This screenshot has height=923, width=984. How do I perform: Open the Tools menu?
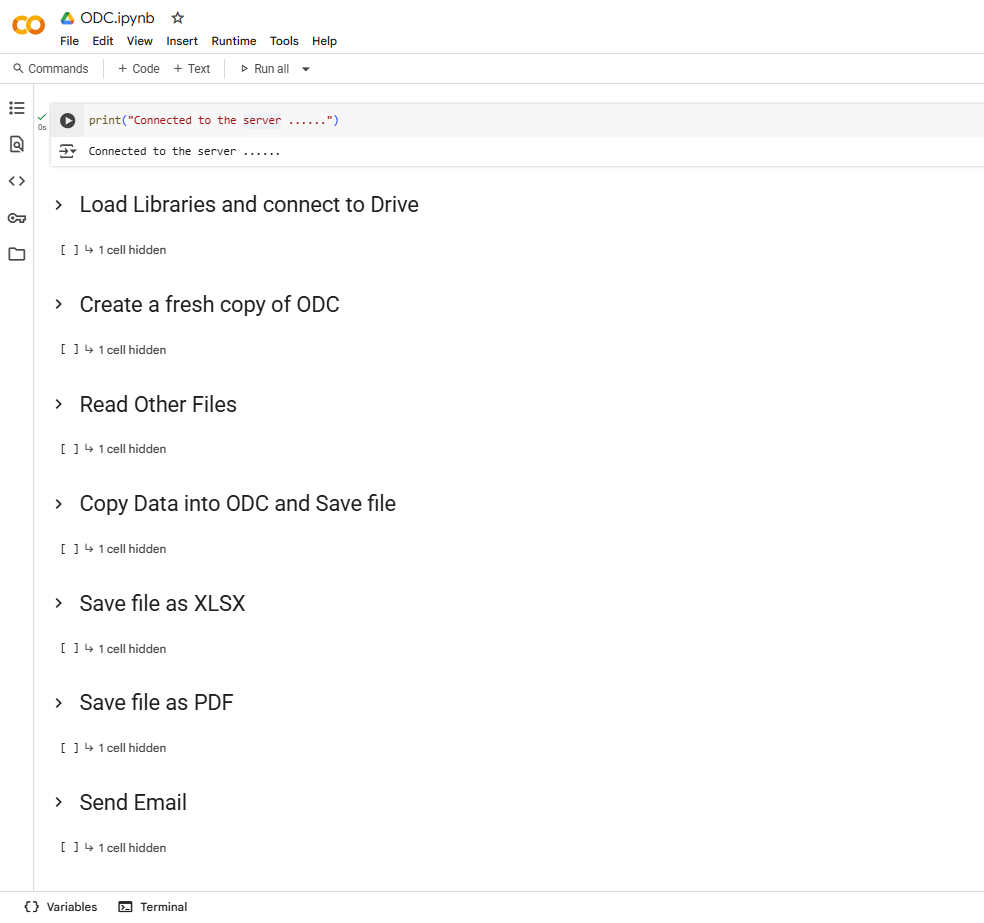(284, 41)
